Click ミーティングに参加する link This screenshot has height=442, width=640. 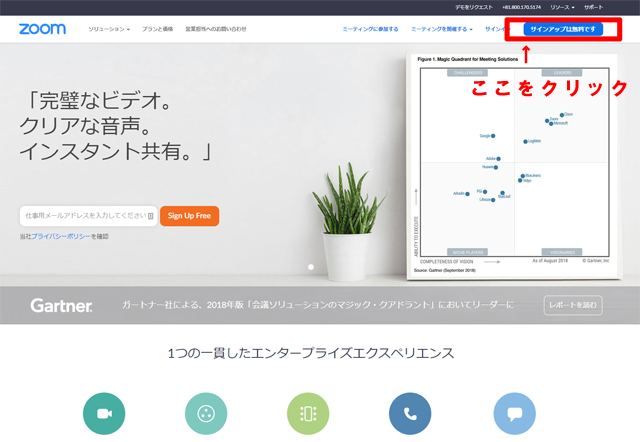click(370, 29)
